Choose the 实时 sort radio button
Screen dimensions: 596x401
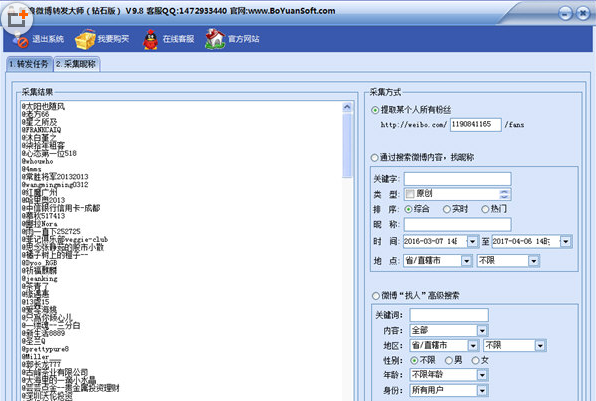point(447,209)
